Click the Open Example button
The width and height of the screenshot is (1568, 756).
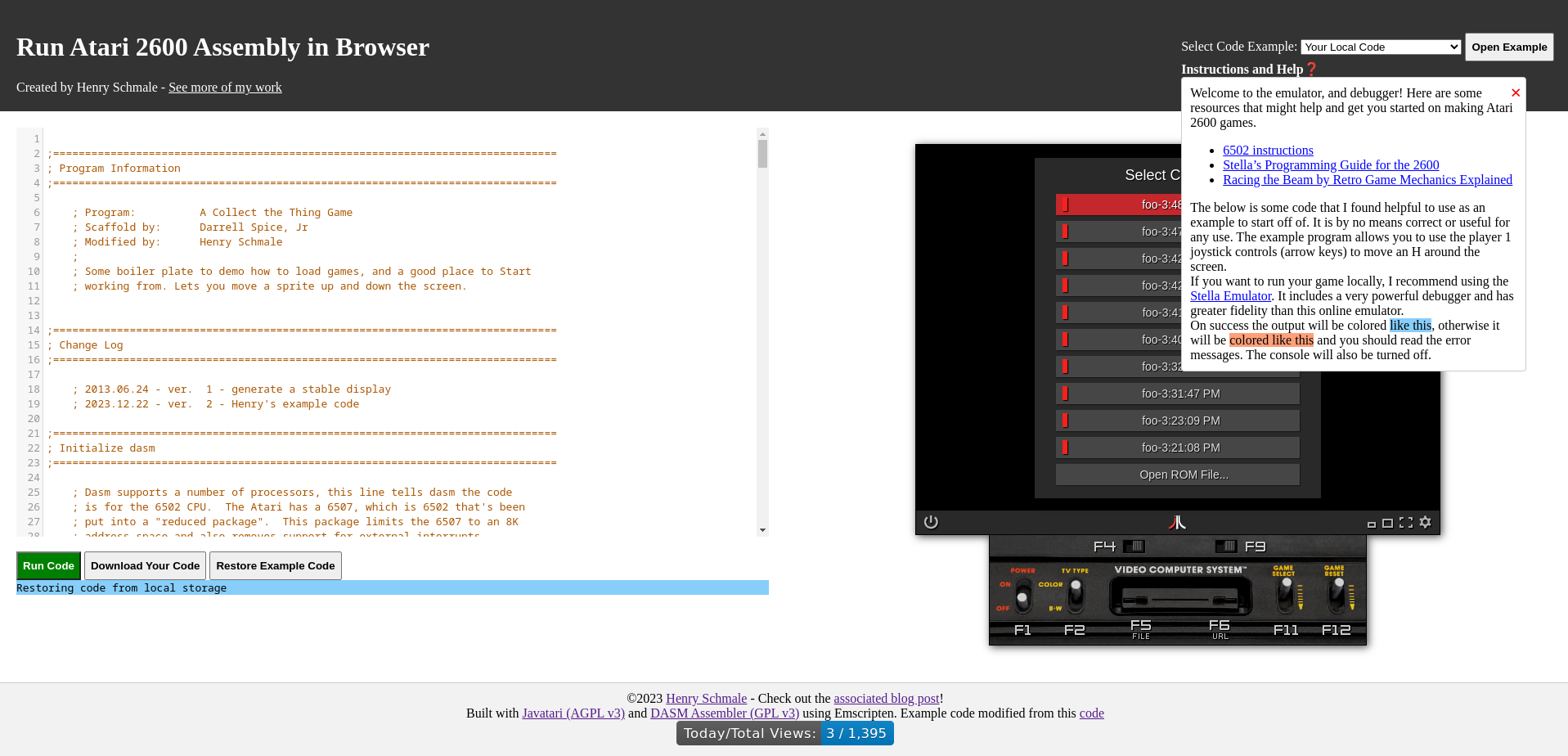1509,47
